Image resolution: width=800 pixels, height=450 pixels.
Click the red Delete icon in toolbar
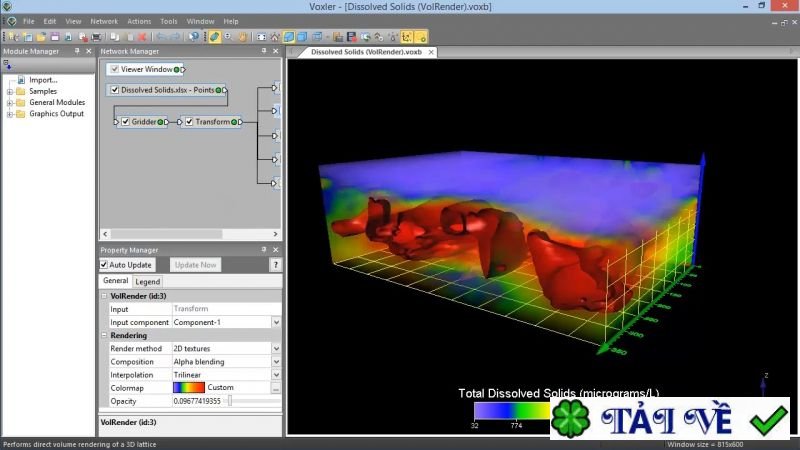coord(144,37)
